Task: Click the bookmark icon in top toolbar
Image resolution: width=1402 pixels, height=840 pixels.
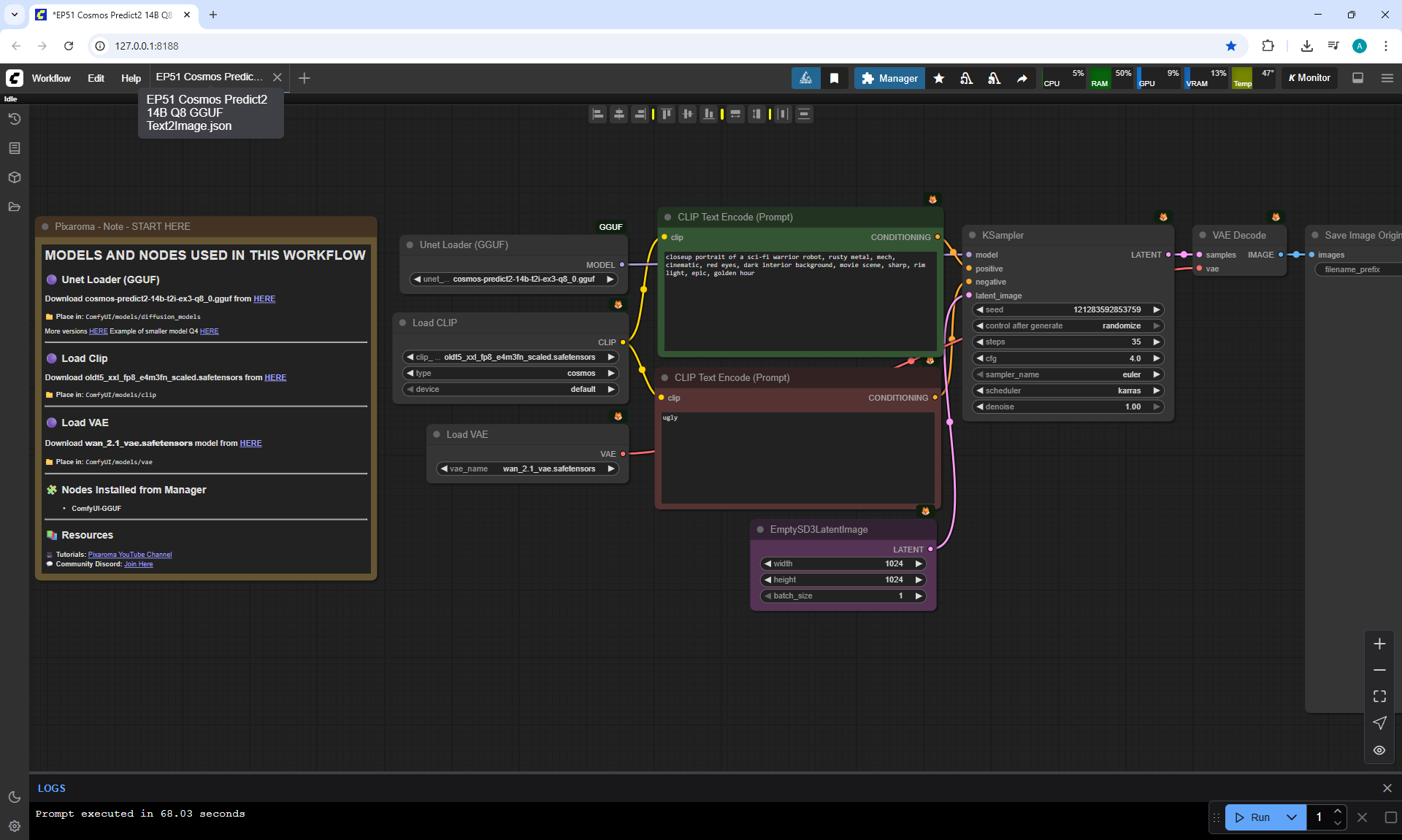Action: pyautogui.click(x=834, y=78)
